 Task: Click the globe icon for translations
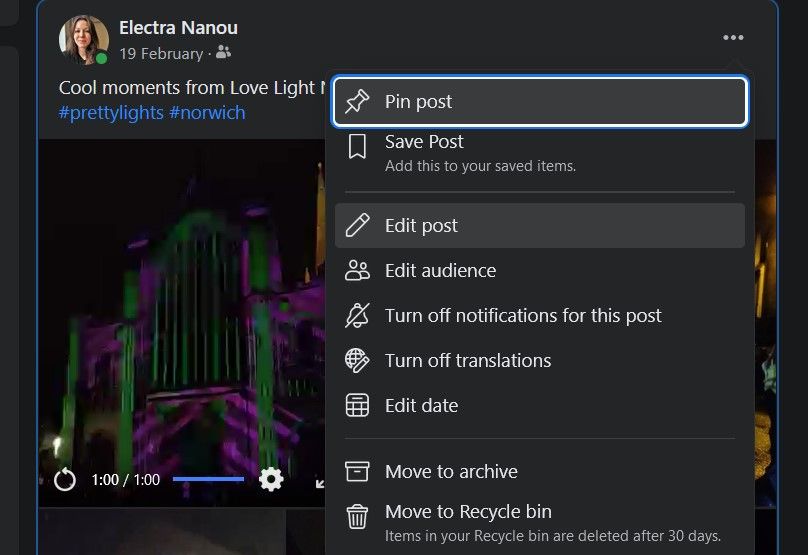(357, 360)
